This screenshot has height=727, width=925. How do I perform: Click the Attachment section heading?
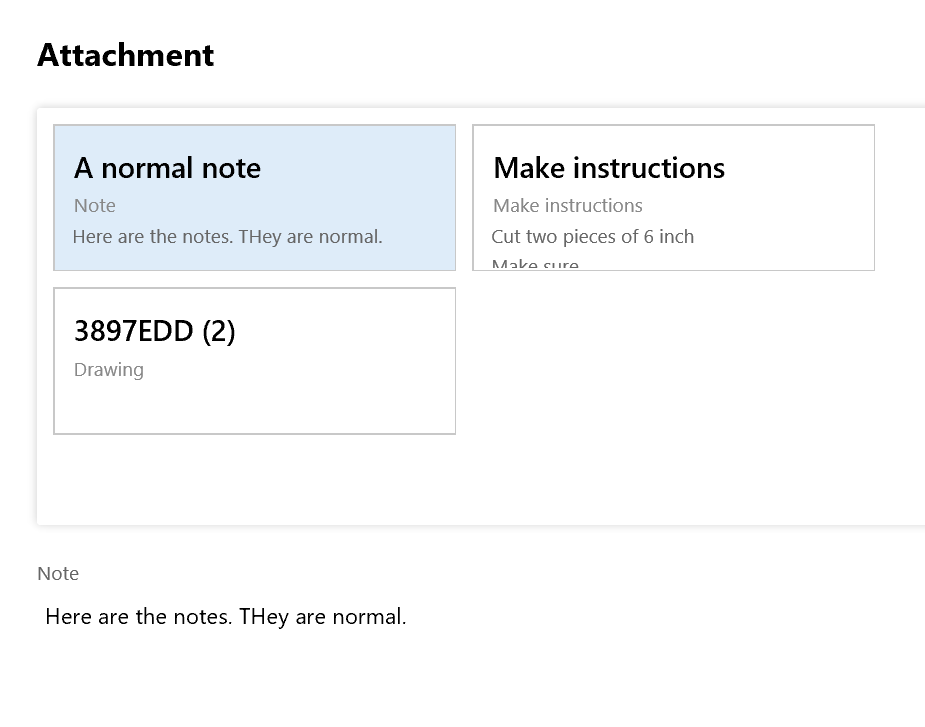pos(125,55)
